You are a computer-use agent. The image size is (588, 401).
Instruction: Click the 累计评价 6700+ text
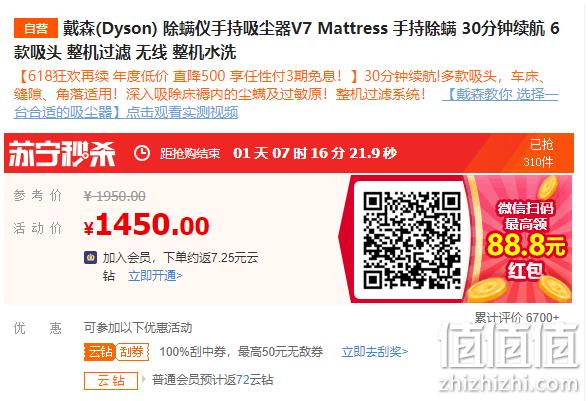tap(517, 317)
